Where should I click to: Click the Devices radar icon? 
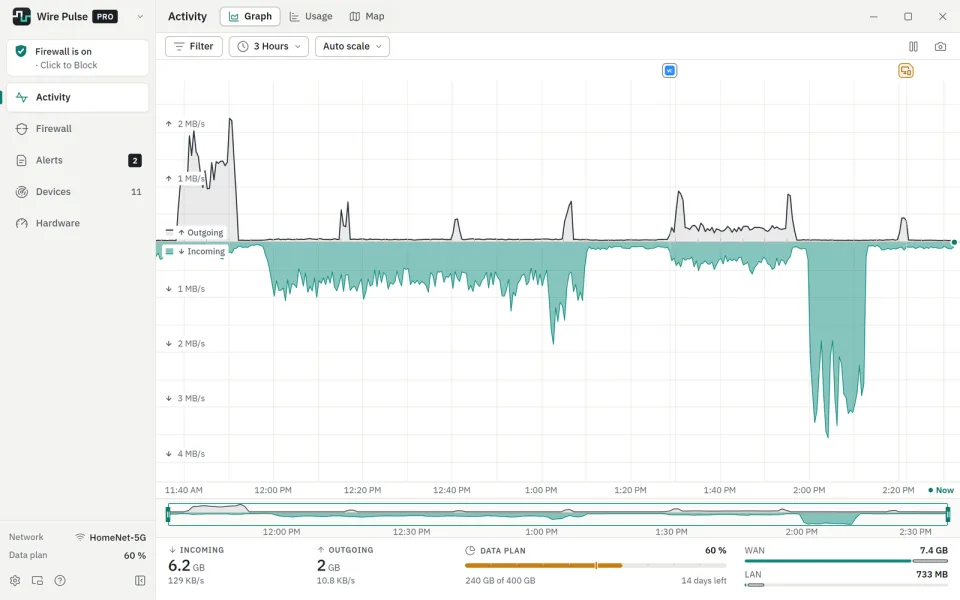pos(21,192)
